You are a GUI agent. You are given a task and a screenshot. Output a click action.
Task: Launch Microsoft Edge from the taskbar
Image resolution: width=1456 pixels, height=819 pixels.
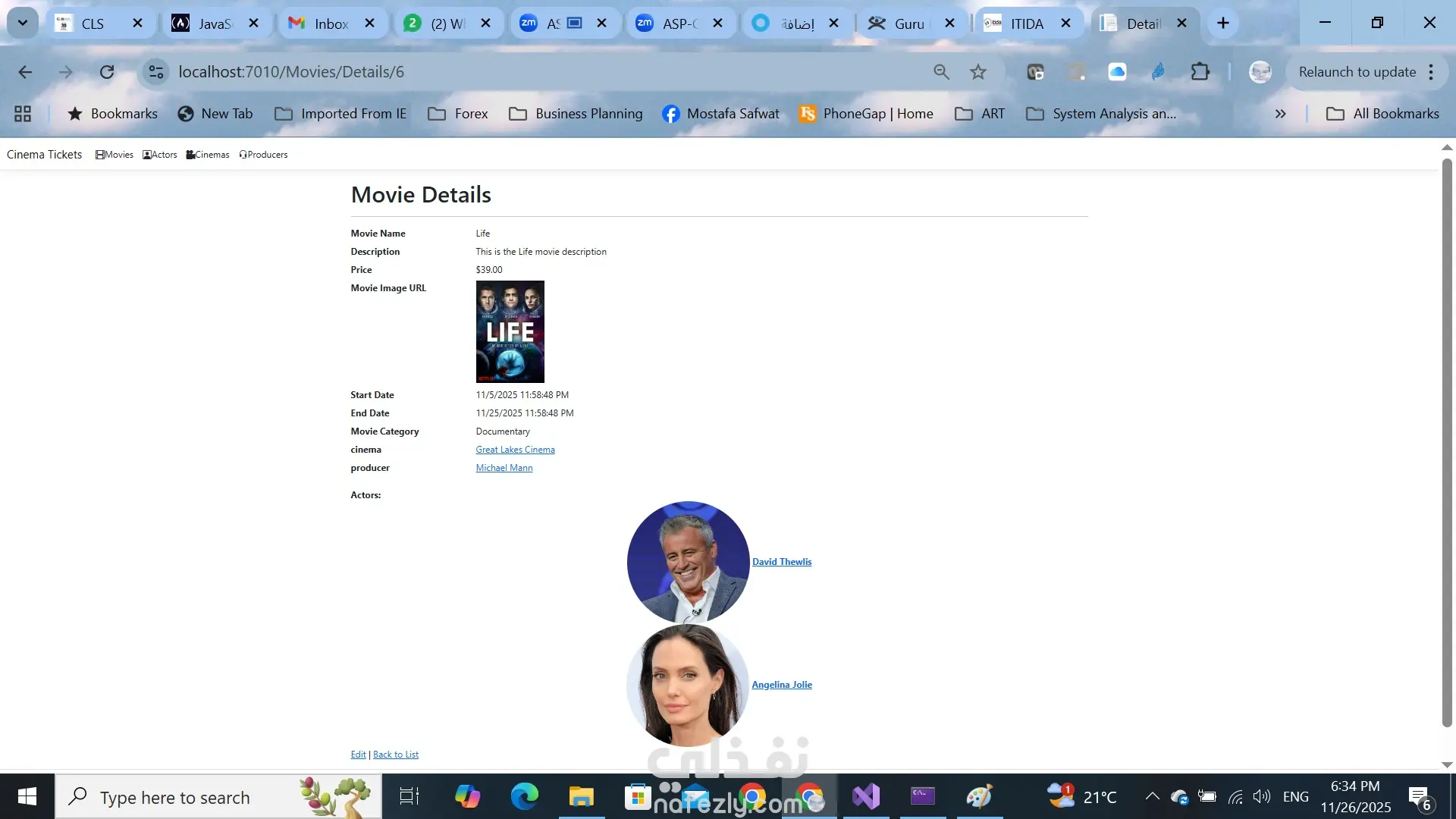524,796
